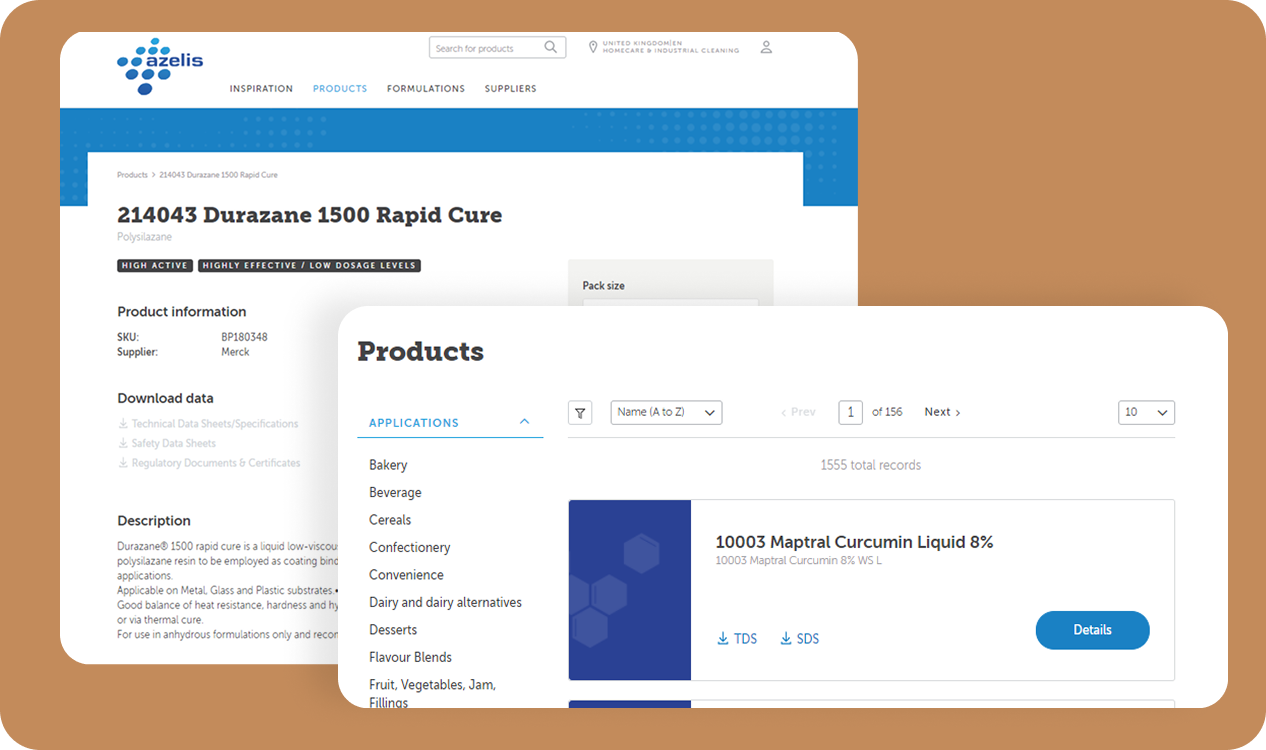
Task: Open the Inspiration menu
Action: [x=261, y=89]
